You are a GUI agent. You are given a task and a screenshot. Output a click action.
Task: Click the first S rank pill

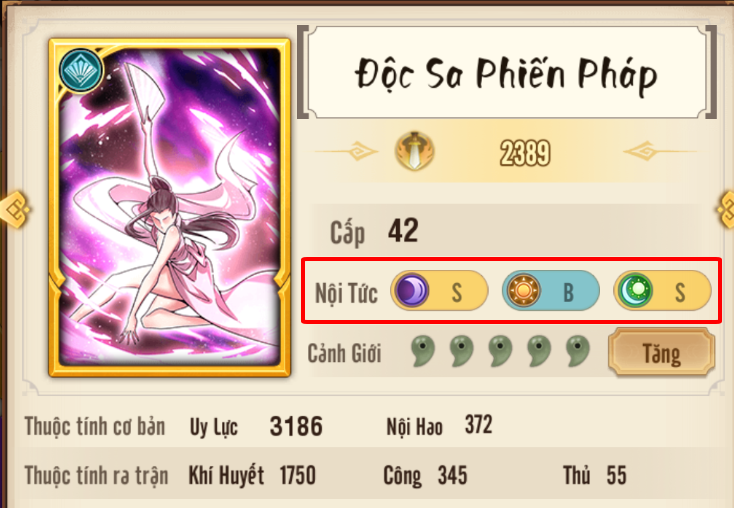[x=439, y=291]
